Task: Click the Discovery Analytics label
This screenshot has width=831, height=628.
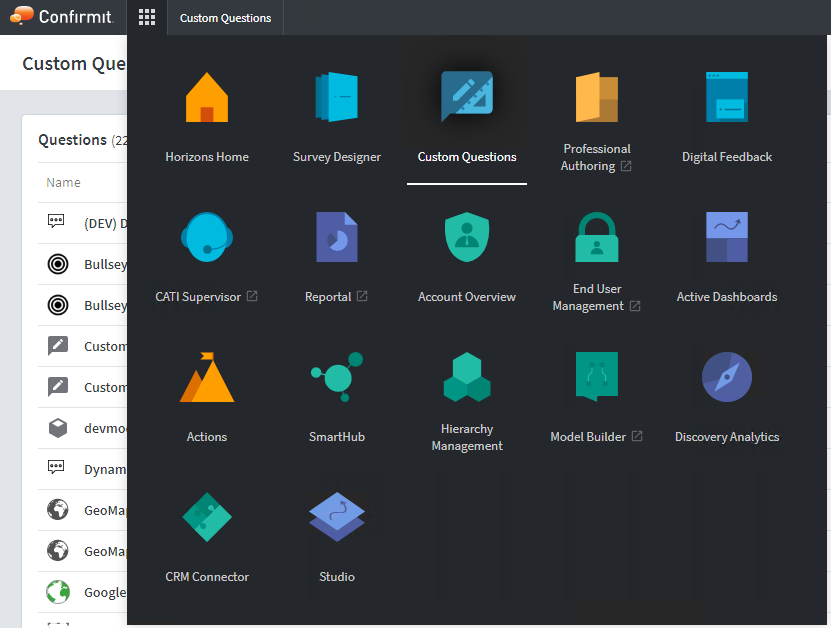Action: click(x=727, y=437)
